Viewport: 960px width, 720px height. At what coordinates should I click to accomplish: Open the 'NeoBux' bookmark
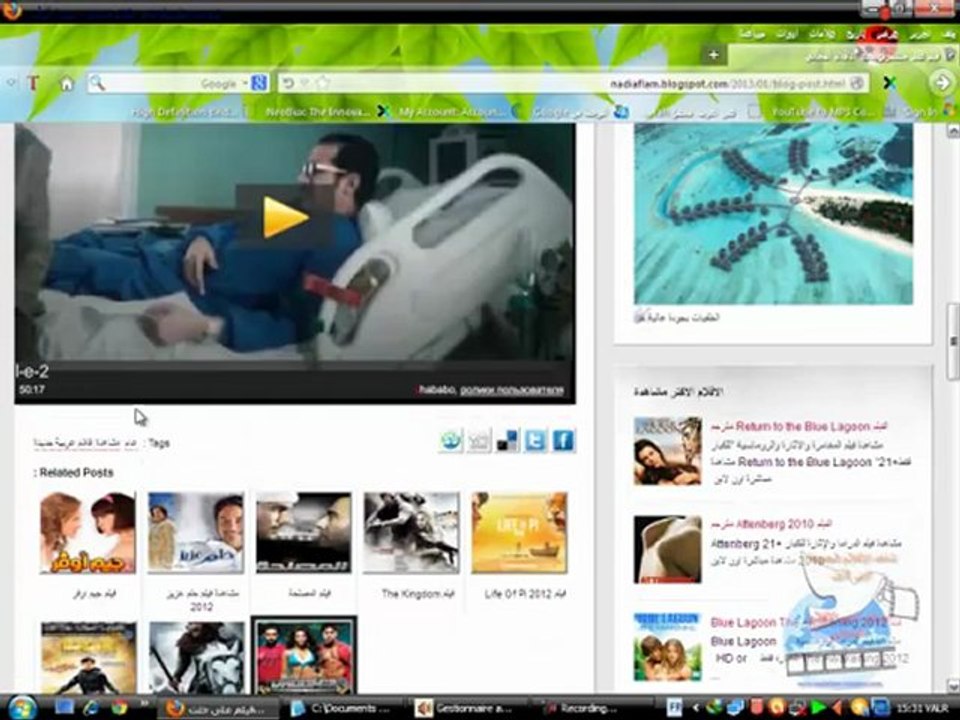(x=317, y=112)
